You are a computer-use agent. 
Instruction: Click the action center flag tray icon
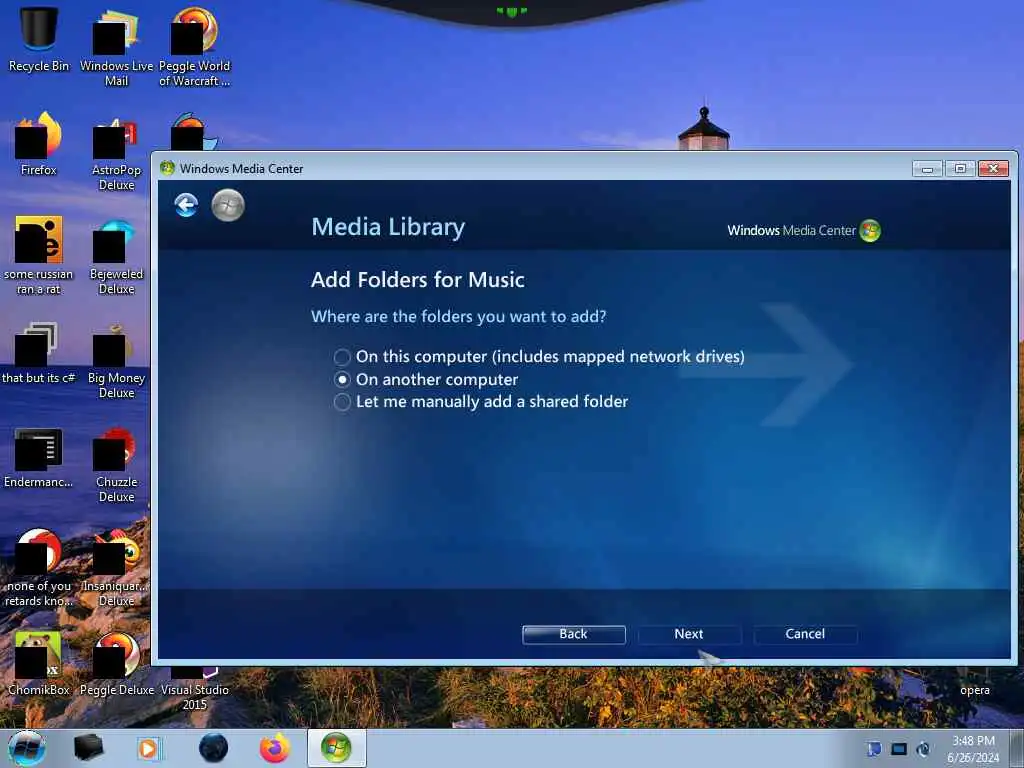(x=874, y=749)
